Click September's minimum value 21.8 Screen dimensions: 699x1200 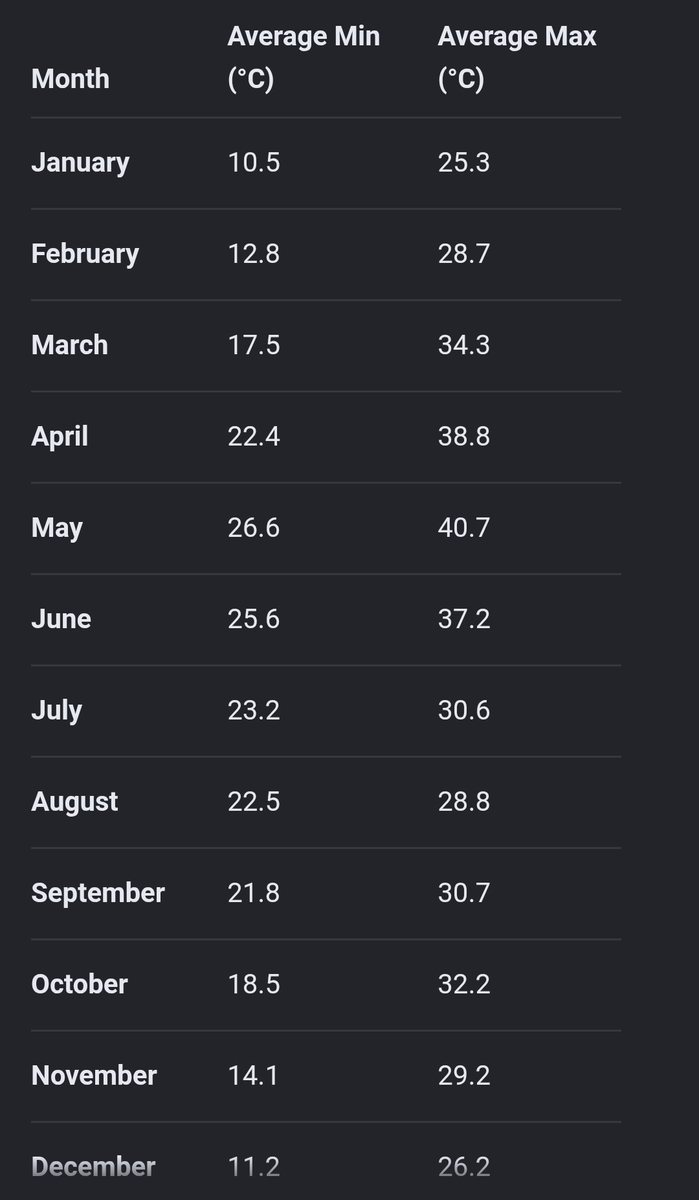click(x=253, y=893)
